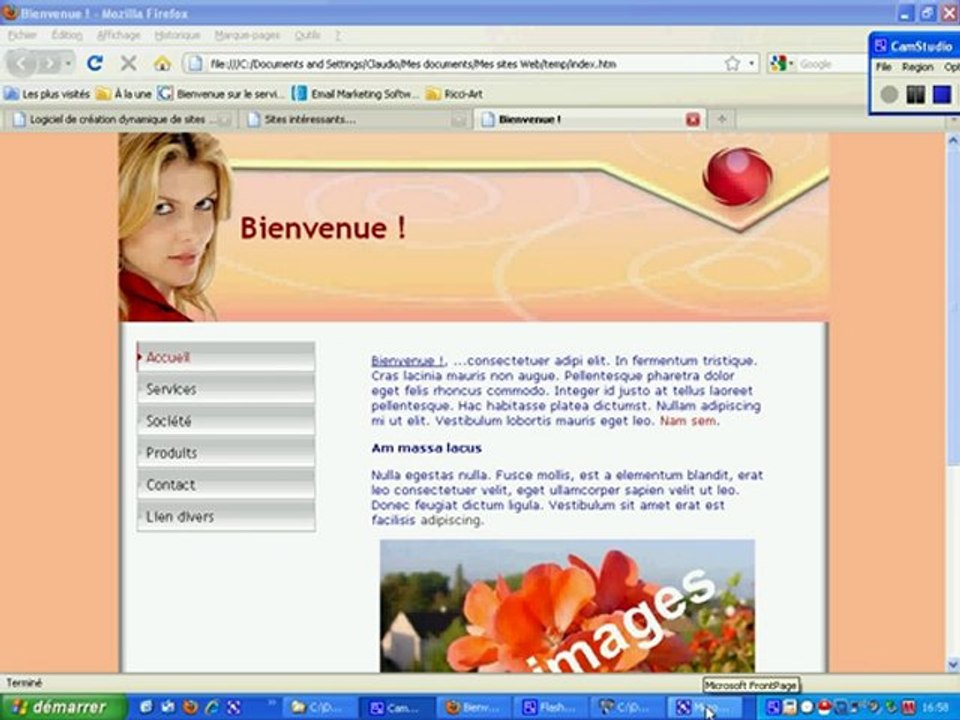Image resolution: width=960 pixels, height=720 pixels.
Task: Click the Services navigation button
Action: click(x=226, y=389)
